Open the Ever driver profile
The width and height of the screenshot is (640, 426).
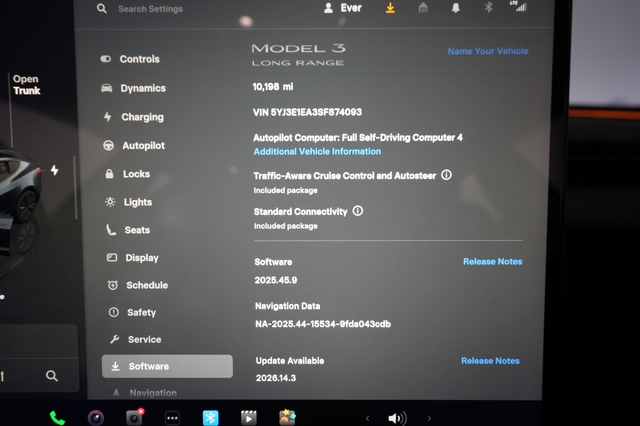[343, 8]
